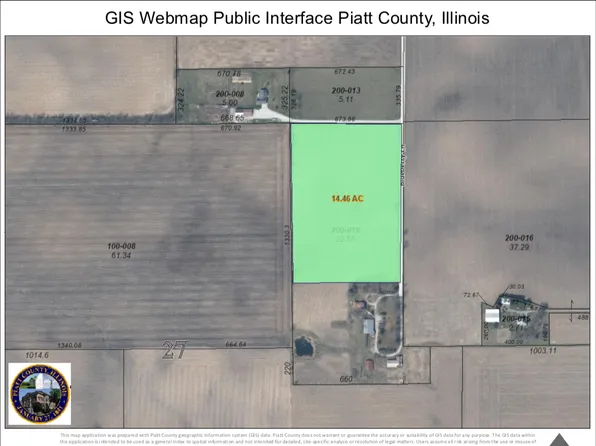Screen dimensions: 596x446
Task: Click the 5.11 acreage value
Action: coord(346,99)
